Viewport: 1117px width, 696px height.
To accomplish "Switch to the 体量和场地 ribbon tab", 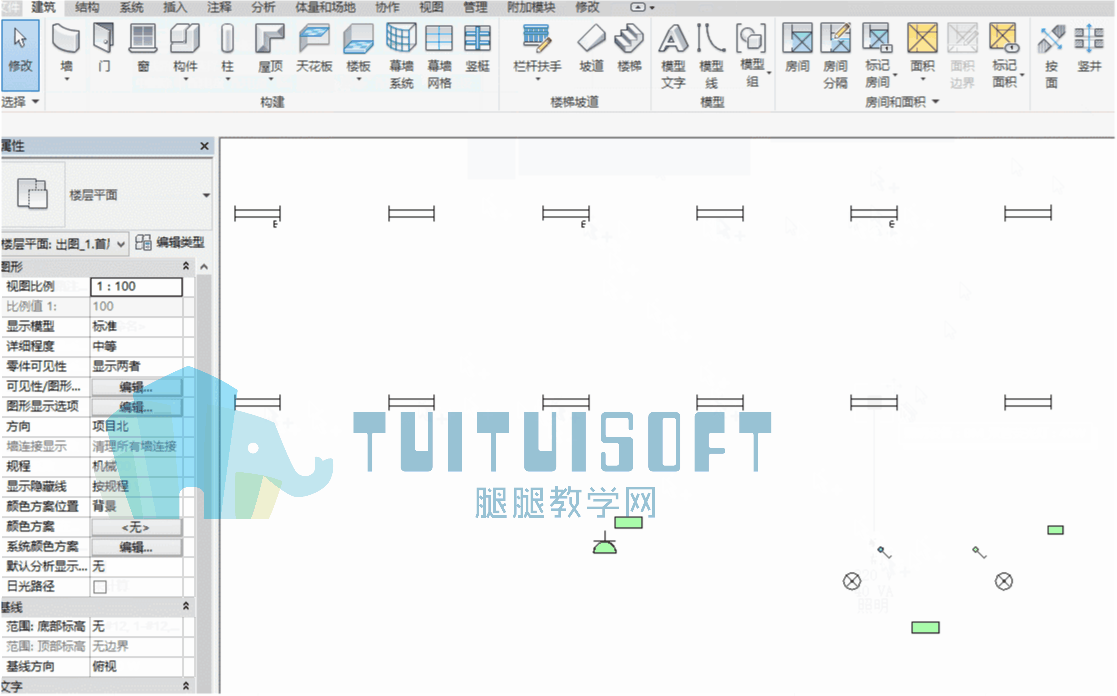I will click(x=326, y=7).
